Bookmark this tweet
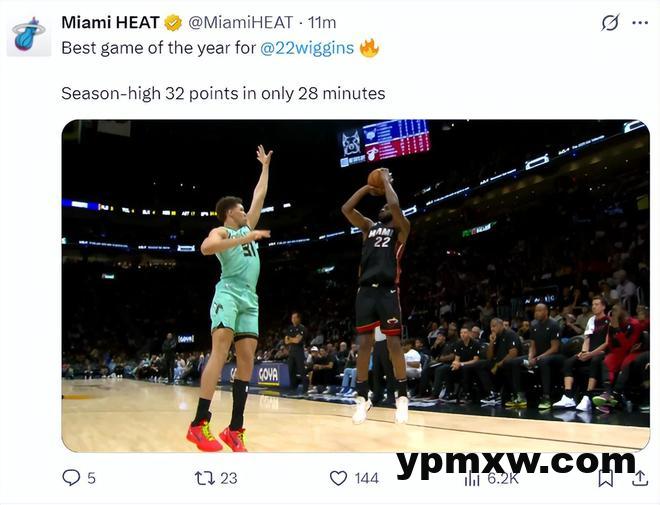660x505 pixels. click(605, 478)
